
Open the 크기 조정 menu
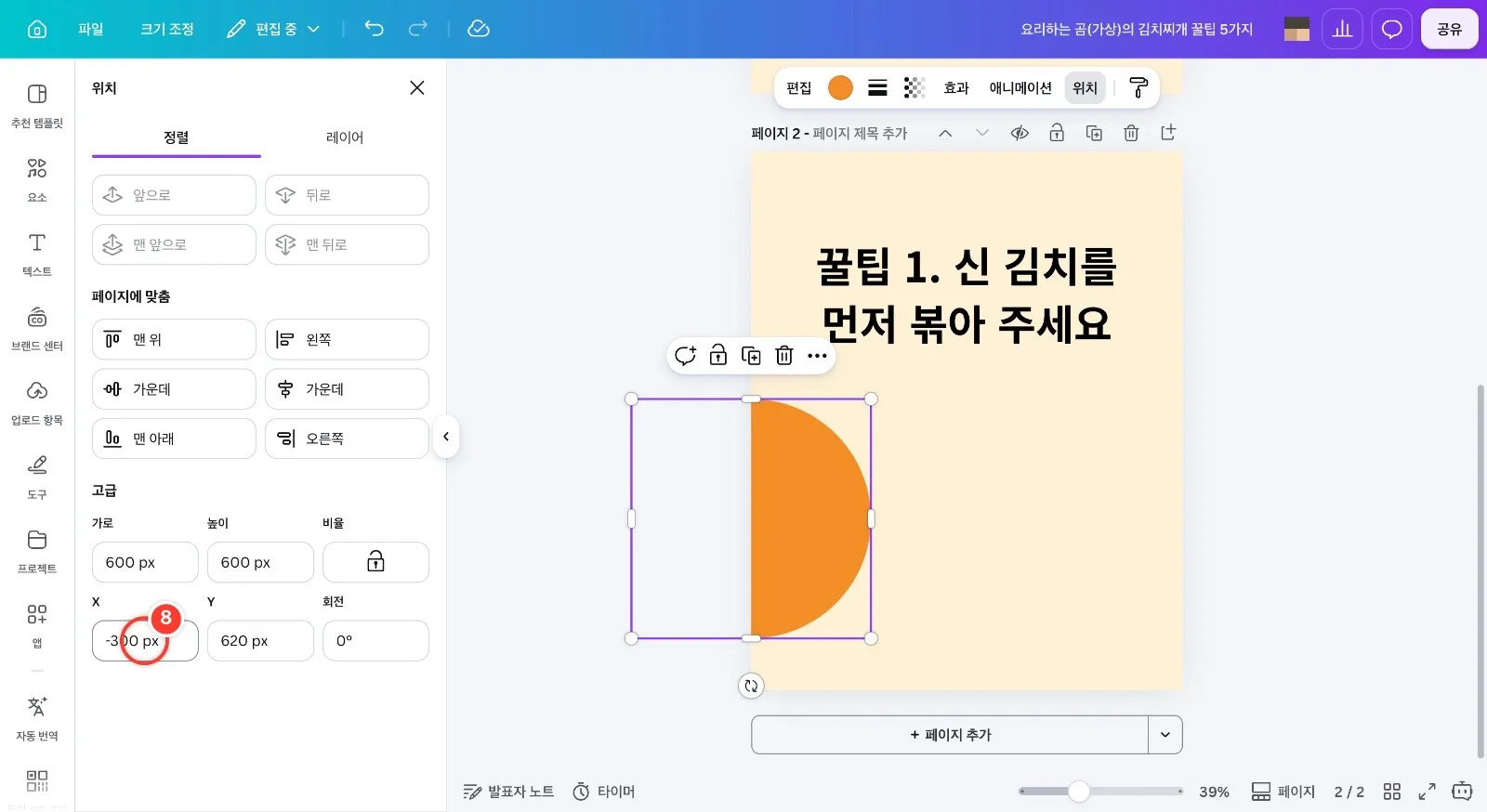tap(167, 29)
